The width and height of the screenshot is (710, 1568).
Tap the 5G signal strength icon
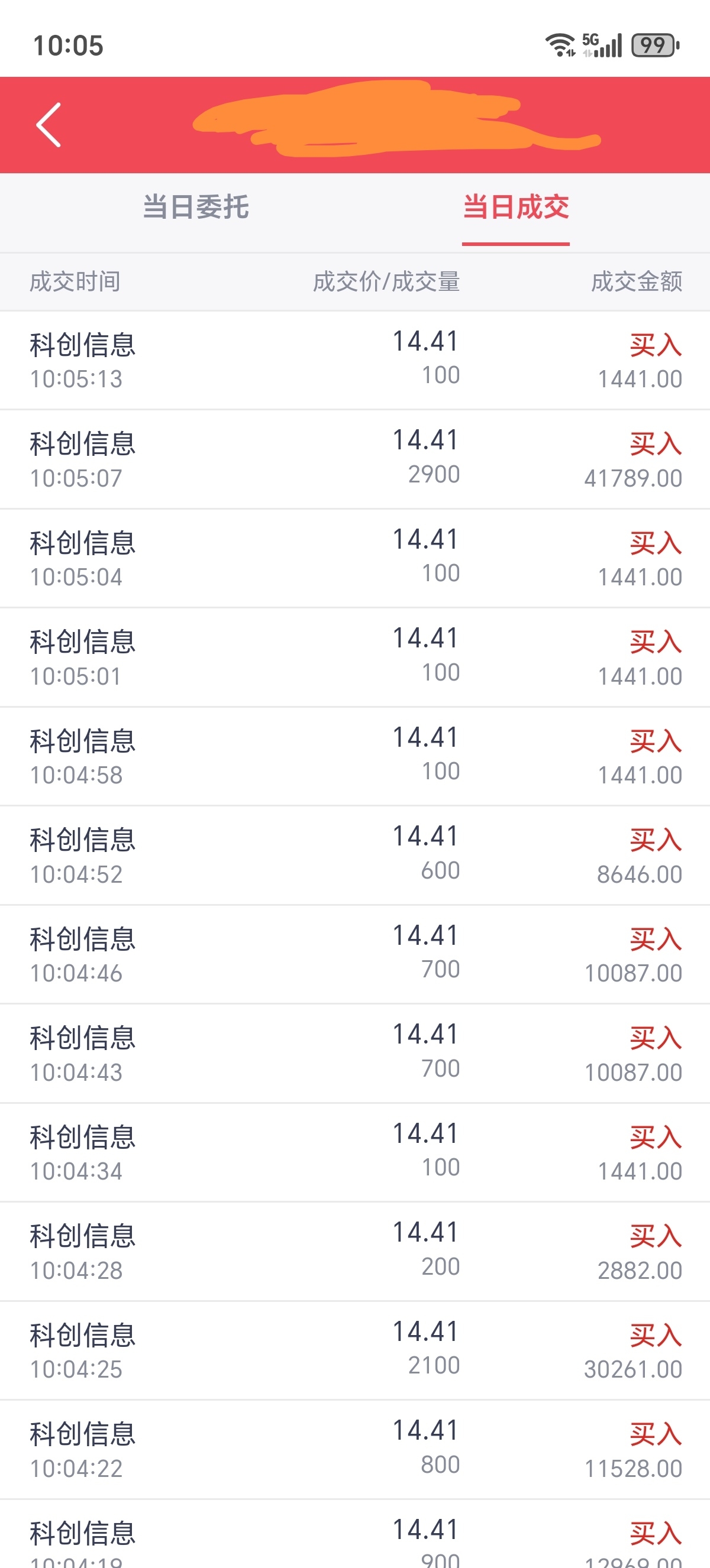pyautogui.click(x=602, y=45)
